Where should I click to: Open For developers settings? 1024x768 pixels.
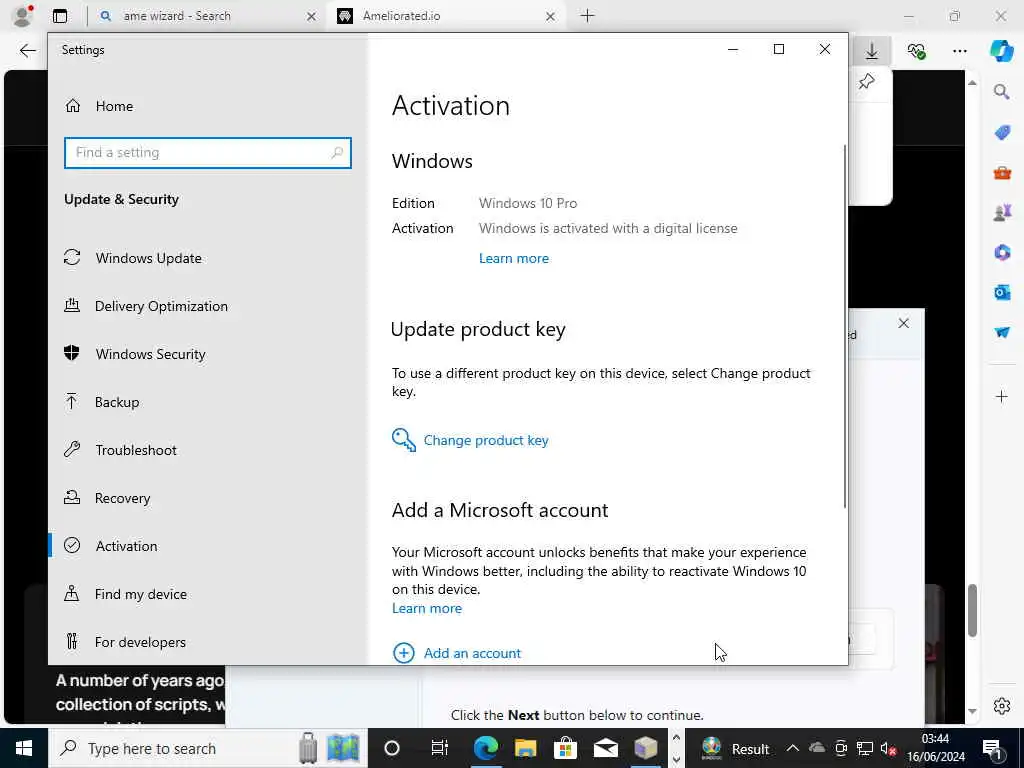[x=125, y=642]
